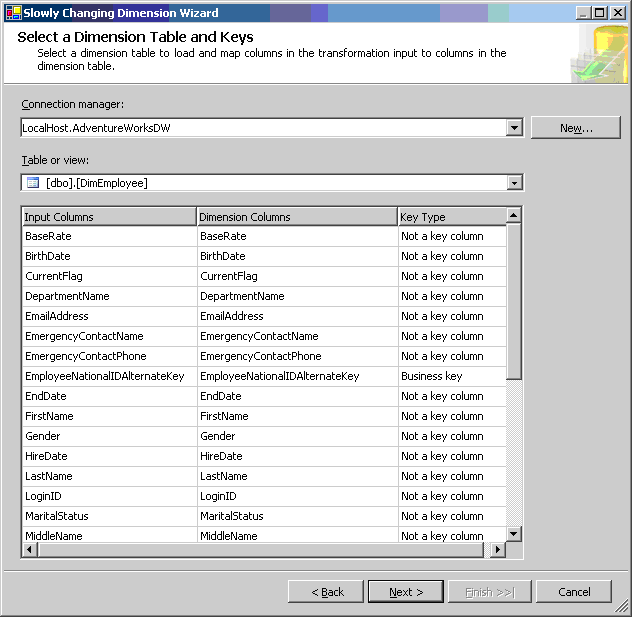
Task: Select the BaseRate dimension column cell
Action: click(296, 236)
